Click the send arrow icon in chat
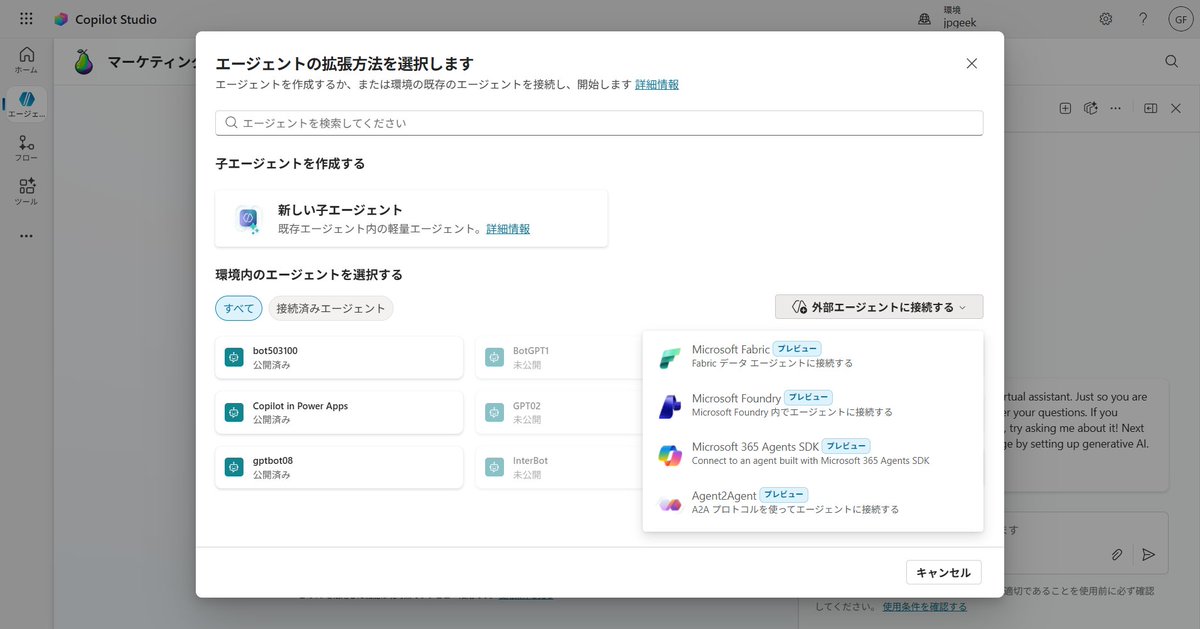The height and width of the screenshot is (629, 1200). click(x=1148, y=553)
